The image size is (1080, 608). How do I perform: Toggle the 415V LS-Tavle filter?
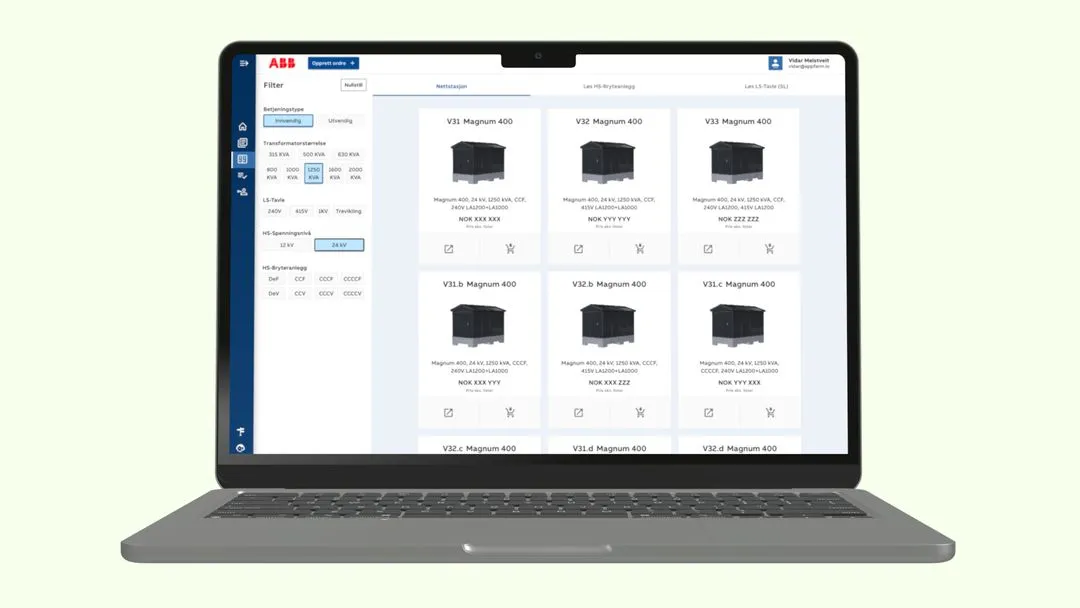pyautogui.click(x=302, y=211)
